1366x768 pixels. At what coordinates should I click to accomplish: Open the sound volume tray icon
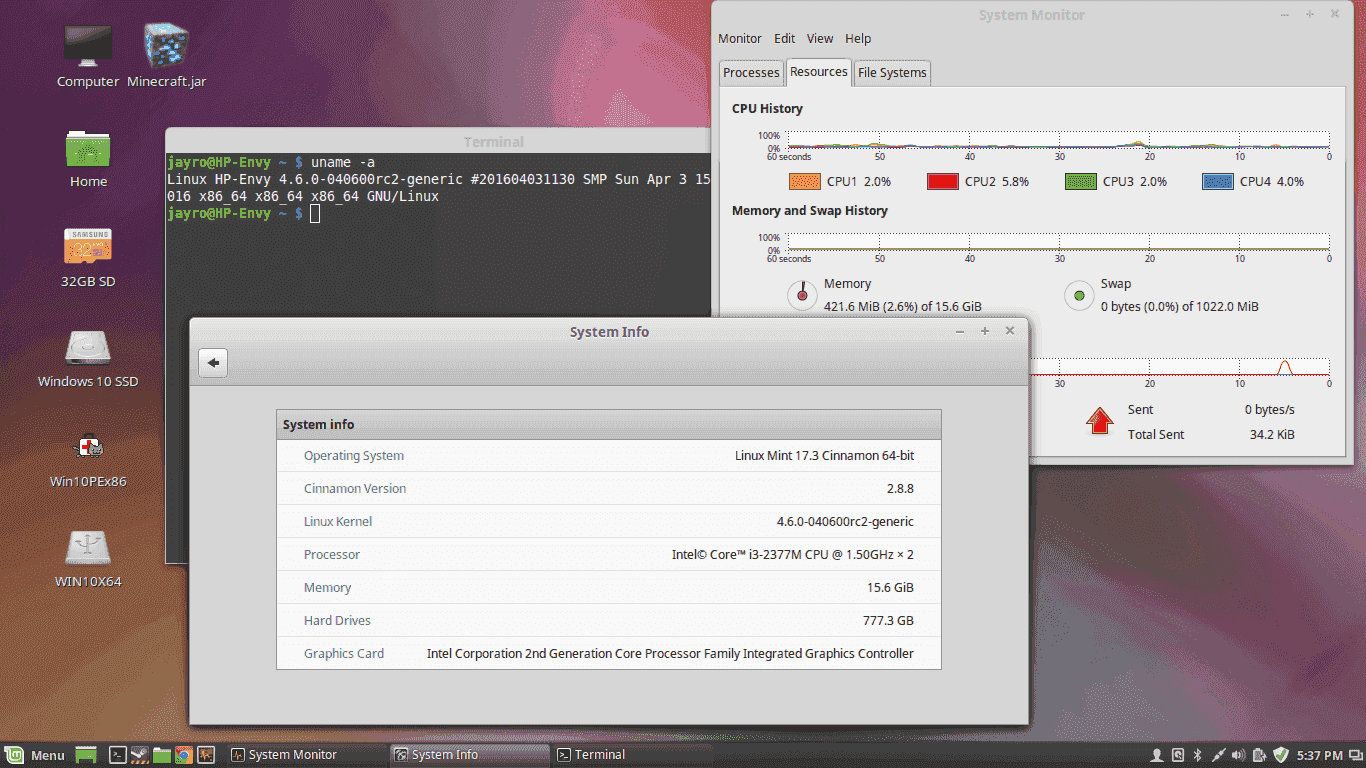pyautogui.click(x=1239, y=755)
